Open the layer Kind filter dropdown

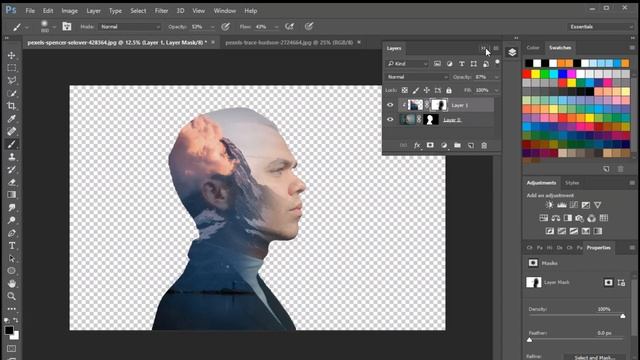click(x=407, y=64)
